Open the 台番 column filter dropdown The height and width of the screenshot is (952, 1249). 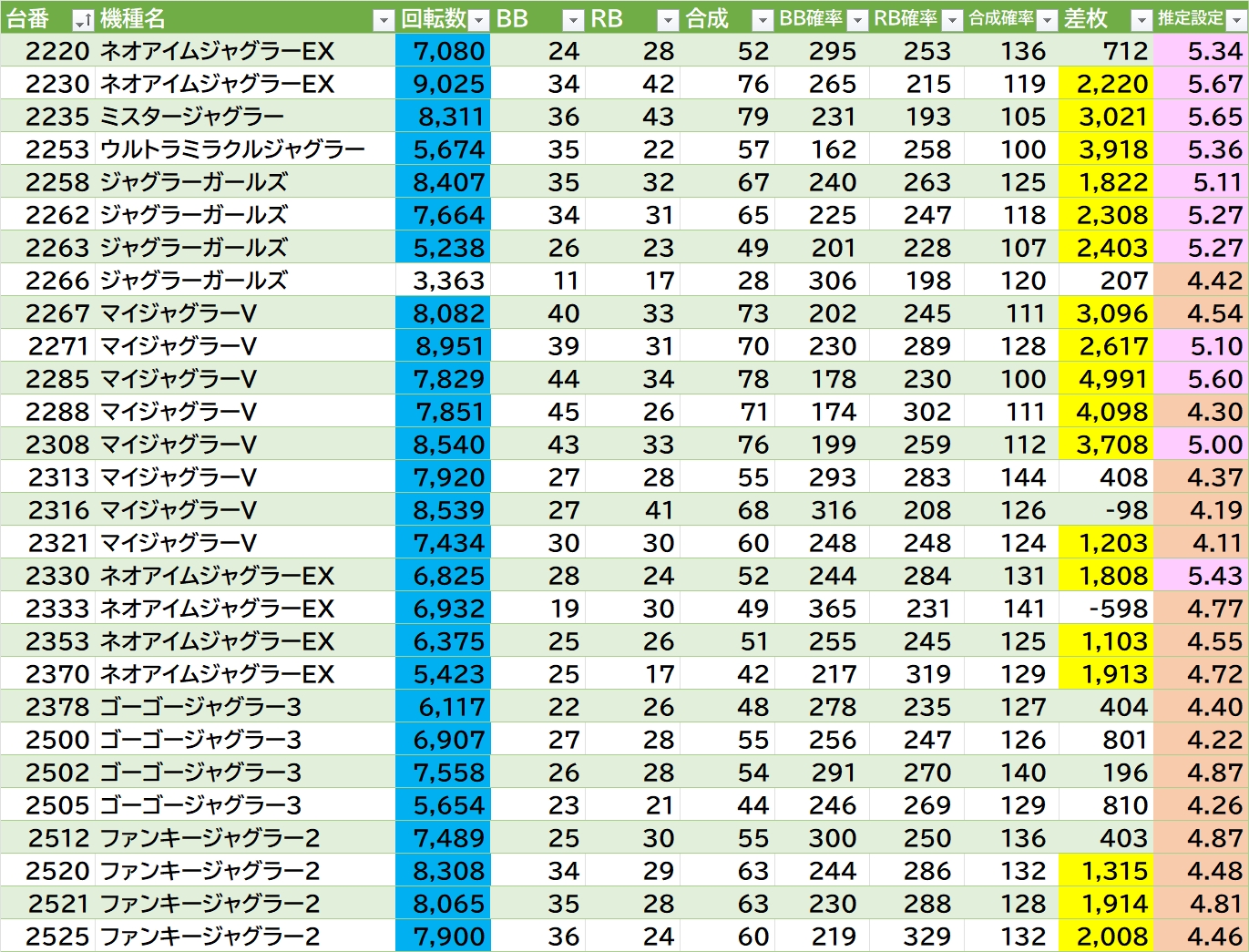click(83, 20)
